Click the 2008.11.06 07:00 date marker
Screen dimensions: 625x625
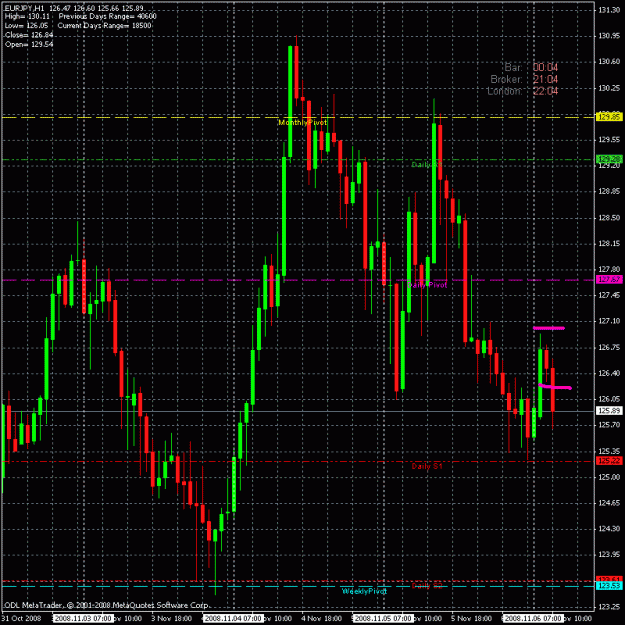[x=533, y=619]
